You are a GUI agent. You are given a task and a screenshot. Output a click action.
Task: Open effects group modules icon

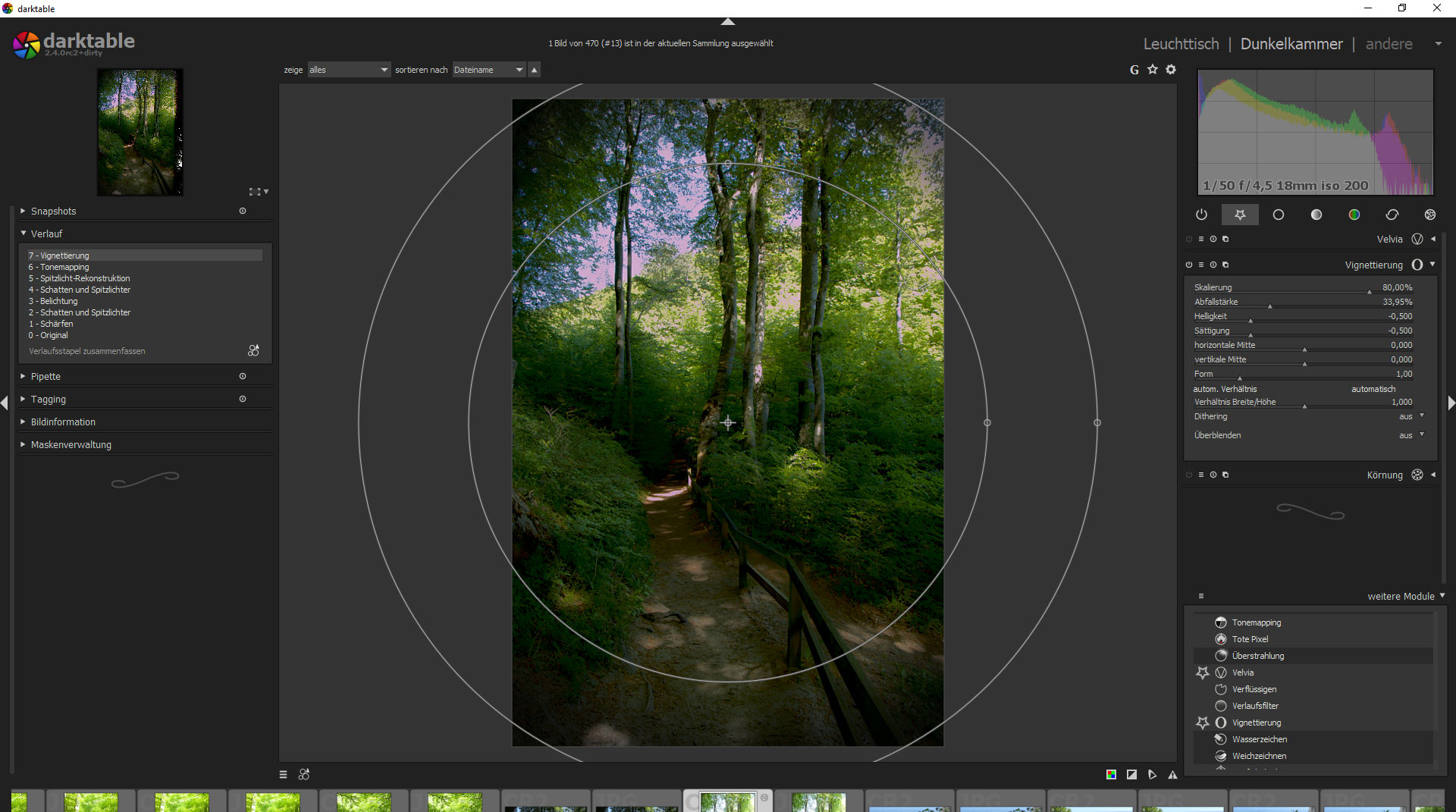coord(1430,215)
